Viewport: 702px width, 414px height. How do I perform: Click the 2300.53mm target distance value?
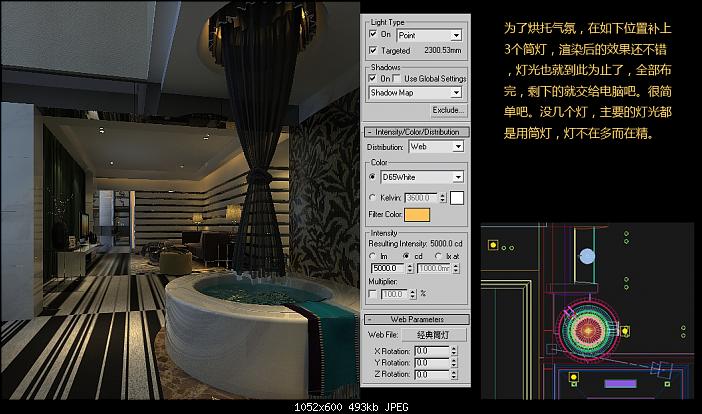[x=442, y=50]
